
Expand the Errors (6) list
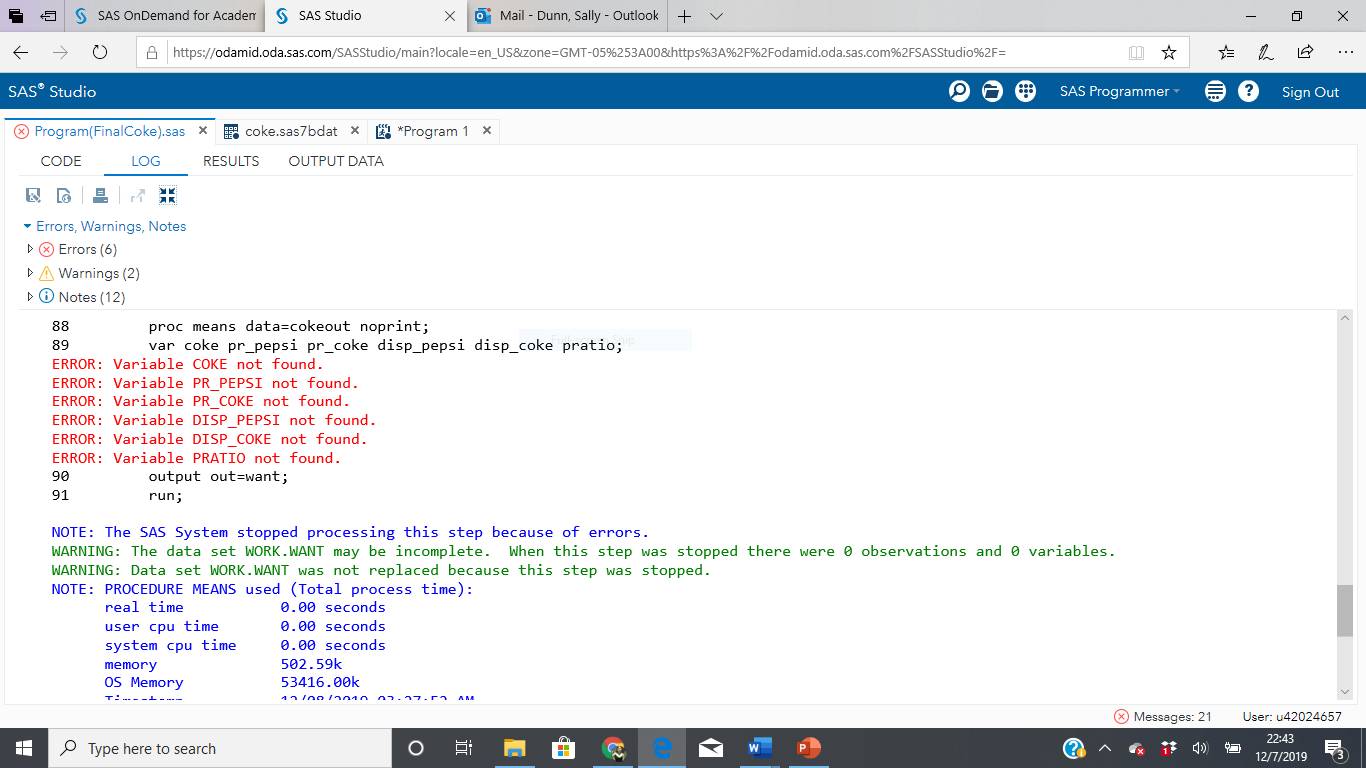(30, 249)
